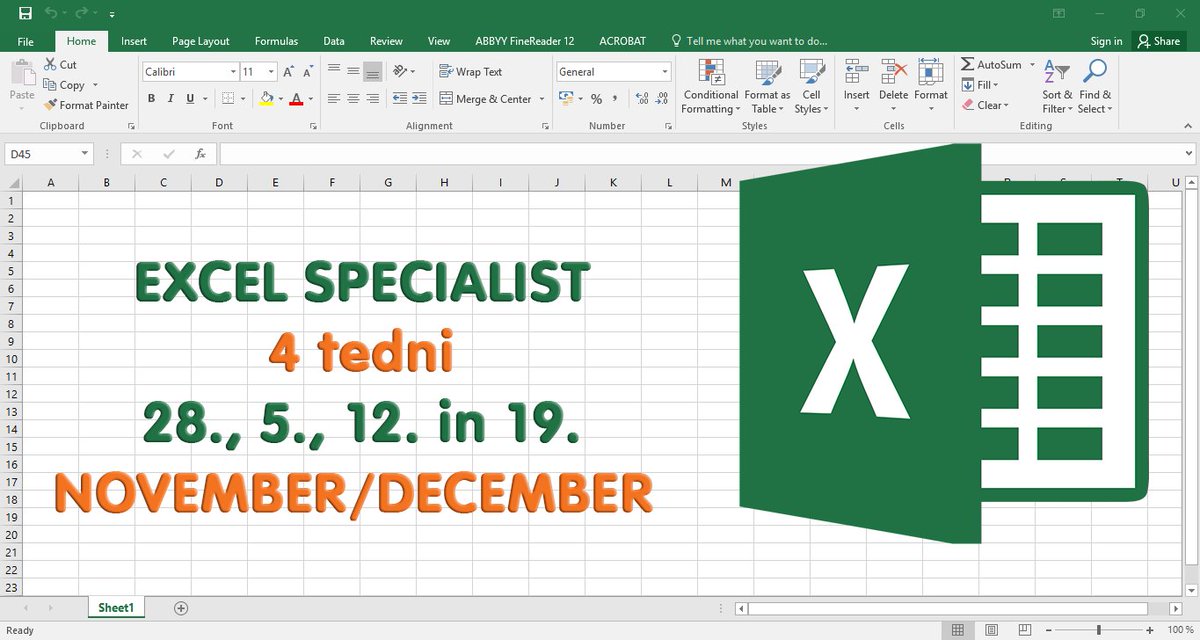Click the Paste clipboard icon
Viewport: 1200px width, 640px height.
point(22,73)
